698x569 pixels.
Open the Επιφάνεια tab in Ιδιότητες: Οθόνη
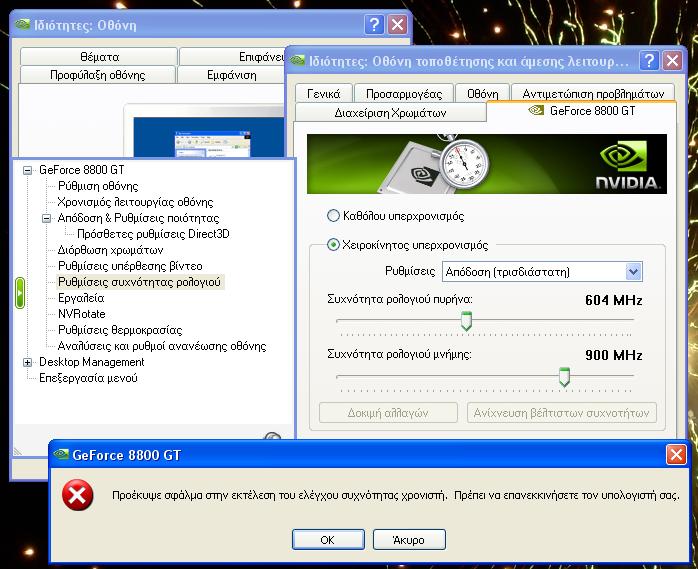tap(231, 57)
